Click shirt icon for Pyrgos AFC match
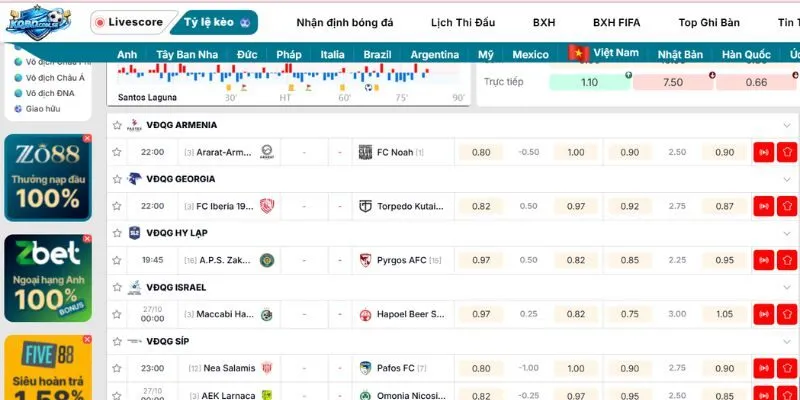Image resolution: width=800 pixels, height=400 pixels. 787,260
